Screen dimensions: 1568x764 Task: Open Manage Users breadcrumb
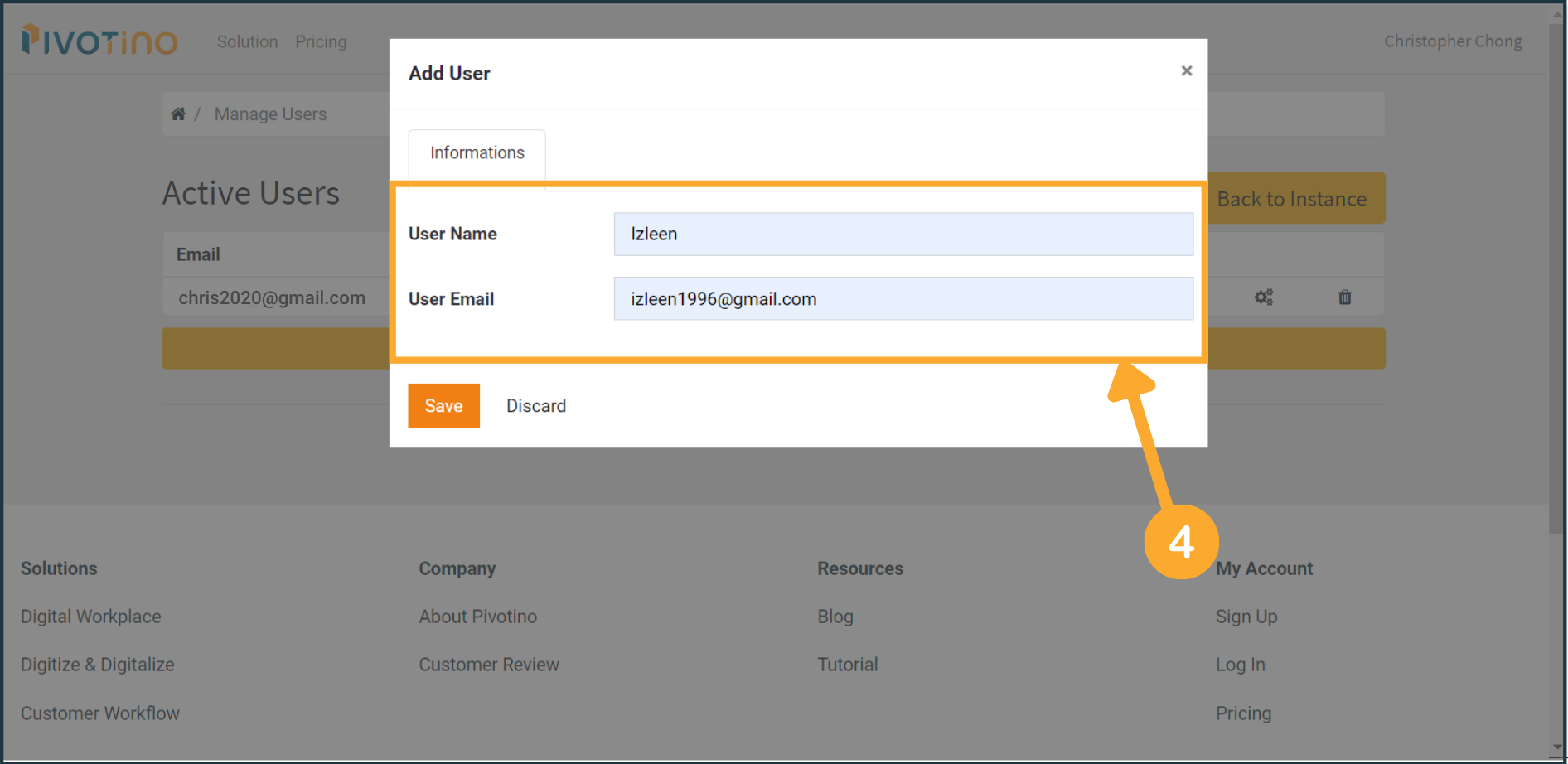click(x=270, y=114)
